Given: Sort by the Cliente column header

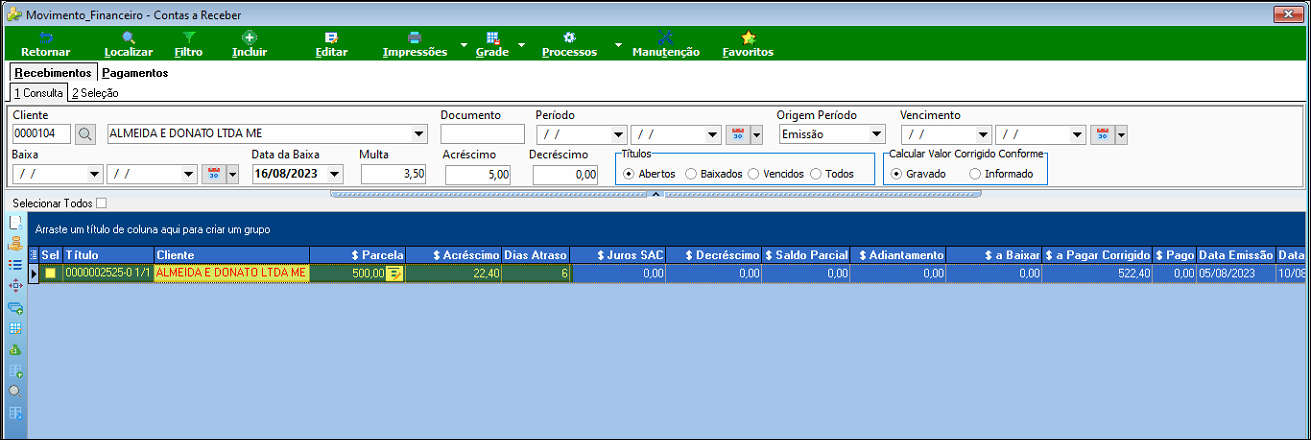Looking at the screenshot, I should (x=232, y=255).
